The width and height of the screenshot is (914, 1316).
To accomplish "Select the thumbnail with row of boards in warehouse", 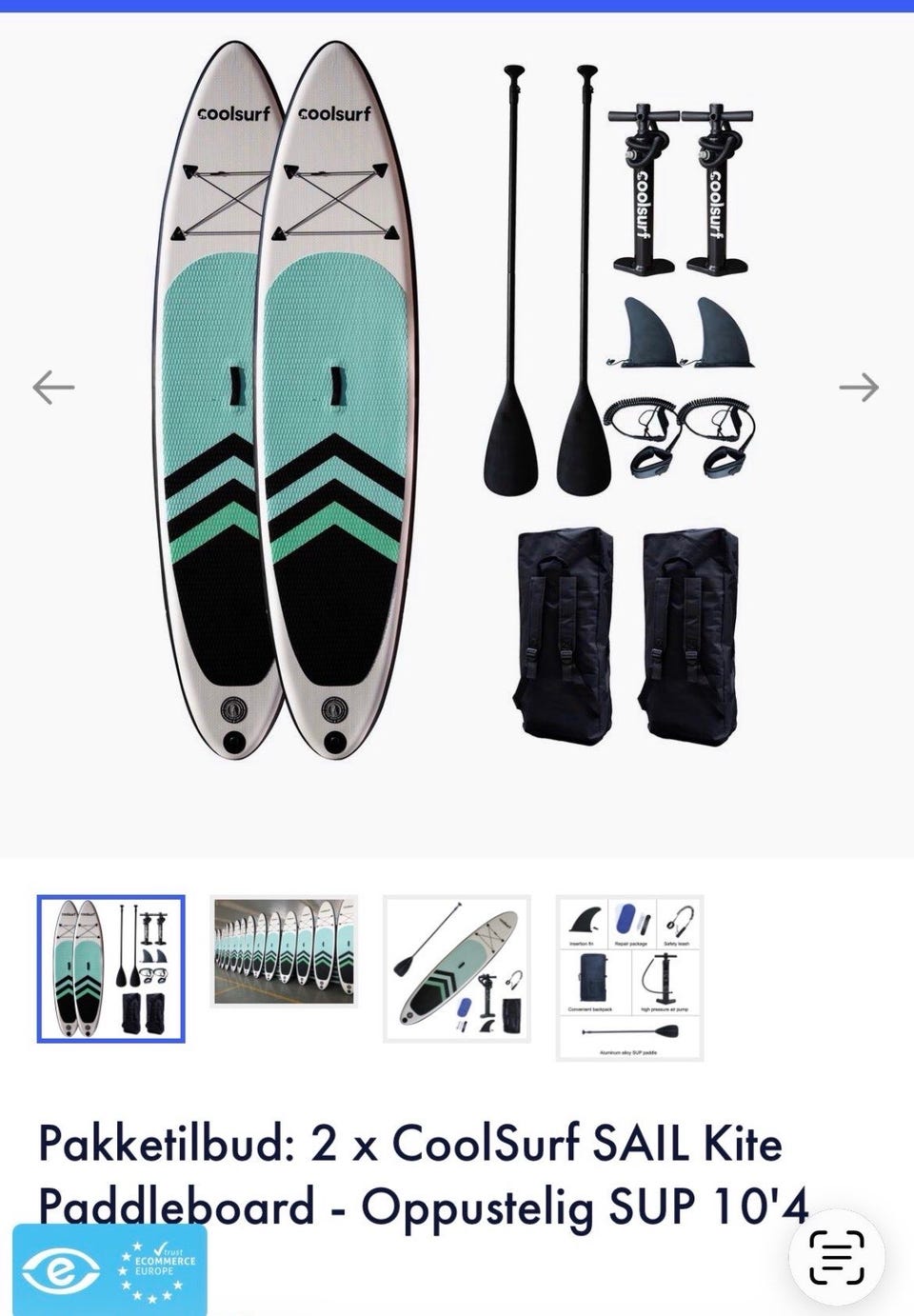I will (x=284, y=951).
